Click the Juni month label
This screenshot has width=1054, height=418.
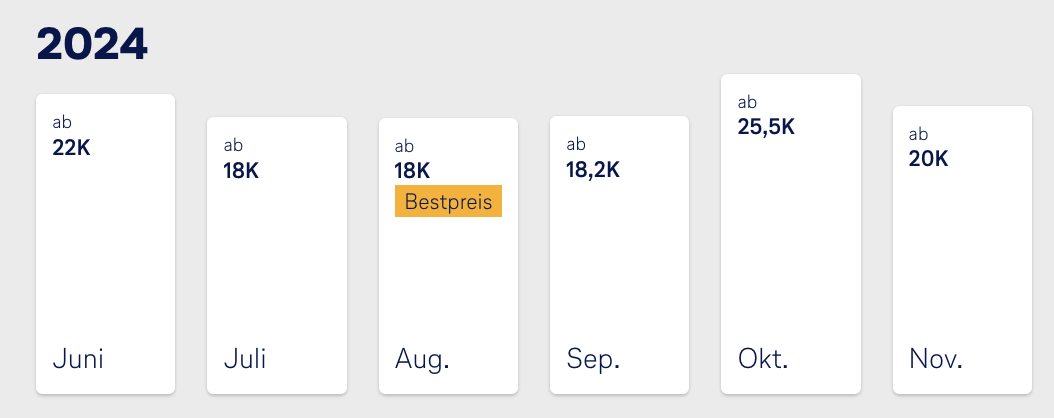point(78,359)
